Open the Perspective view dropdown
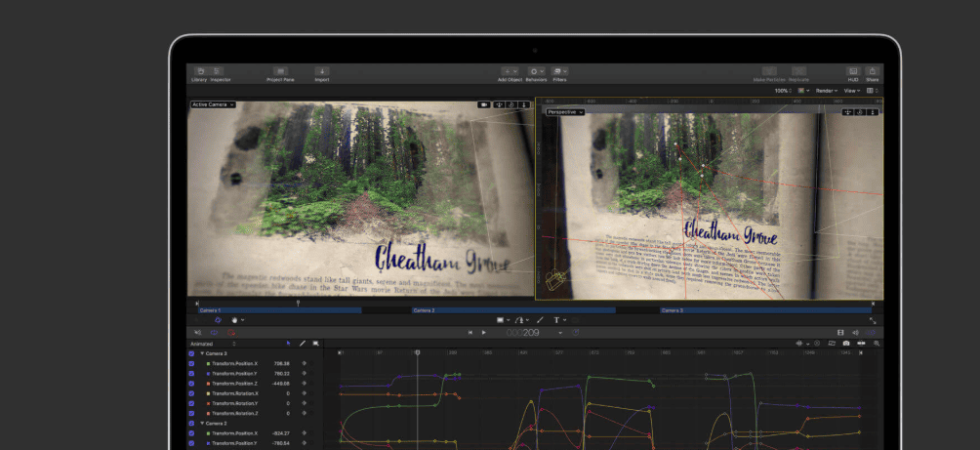 (x=566, y=112)
